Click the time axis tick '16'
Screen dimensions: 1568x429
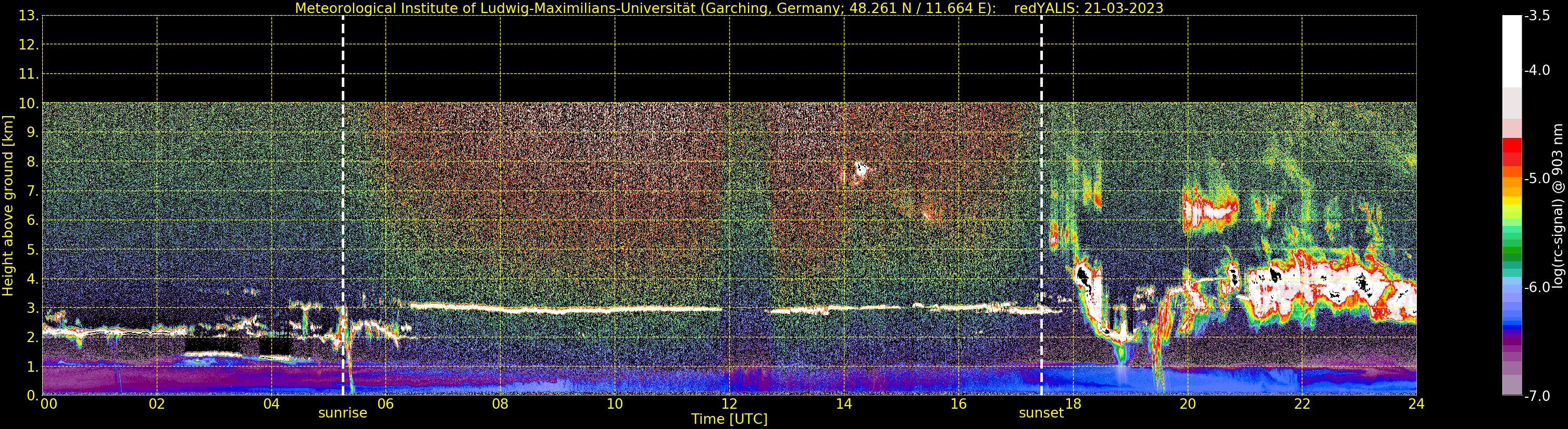959,404
